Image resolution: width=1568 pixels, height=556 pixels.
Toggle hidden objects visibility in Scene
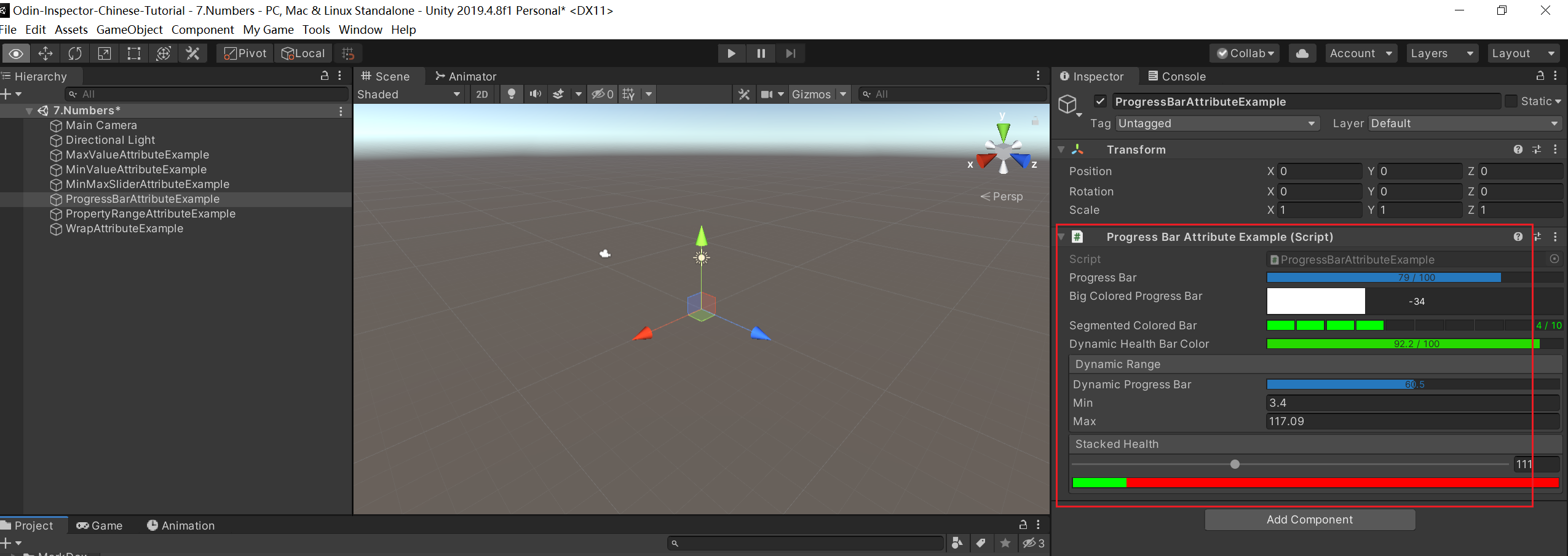pos(602,94)
